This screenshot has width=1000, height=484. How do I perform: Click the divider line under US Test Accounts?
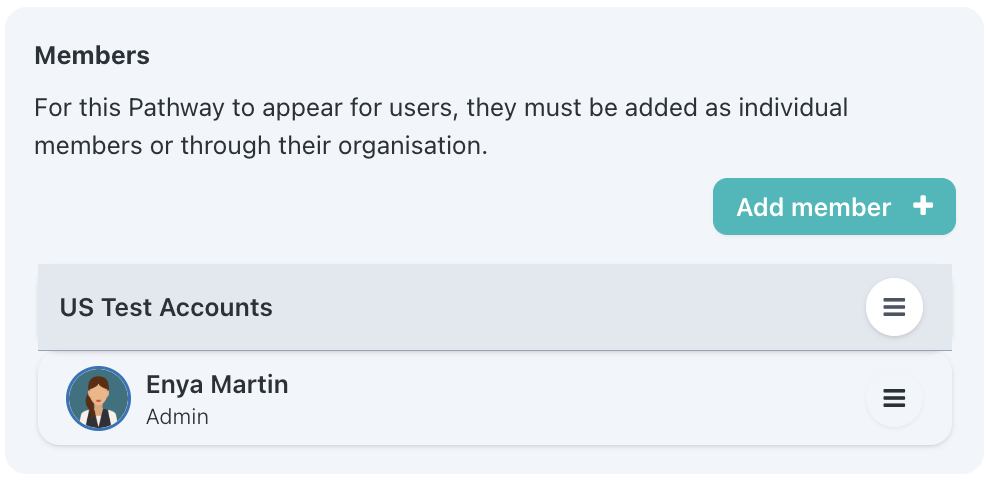point(495,350)
